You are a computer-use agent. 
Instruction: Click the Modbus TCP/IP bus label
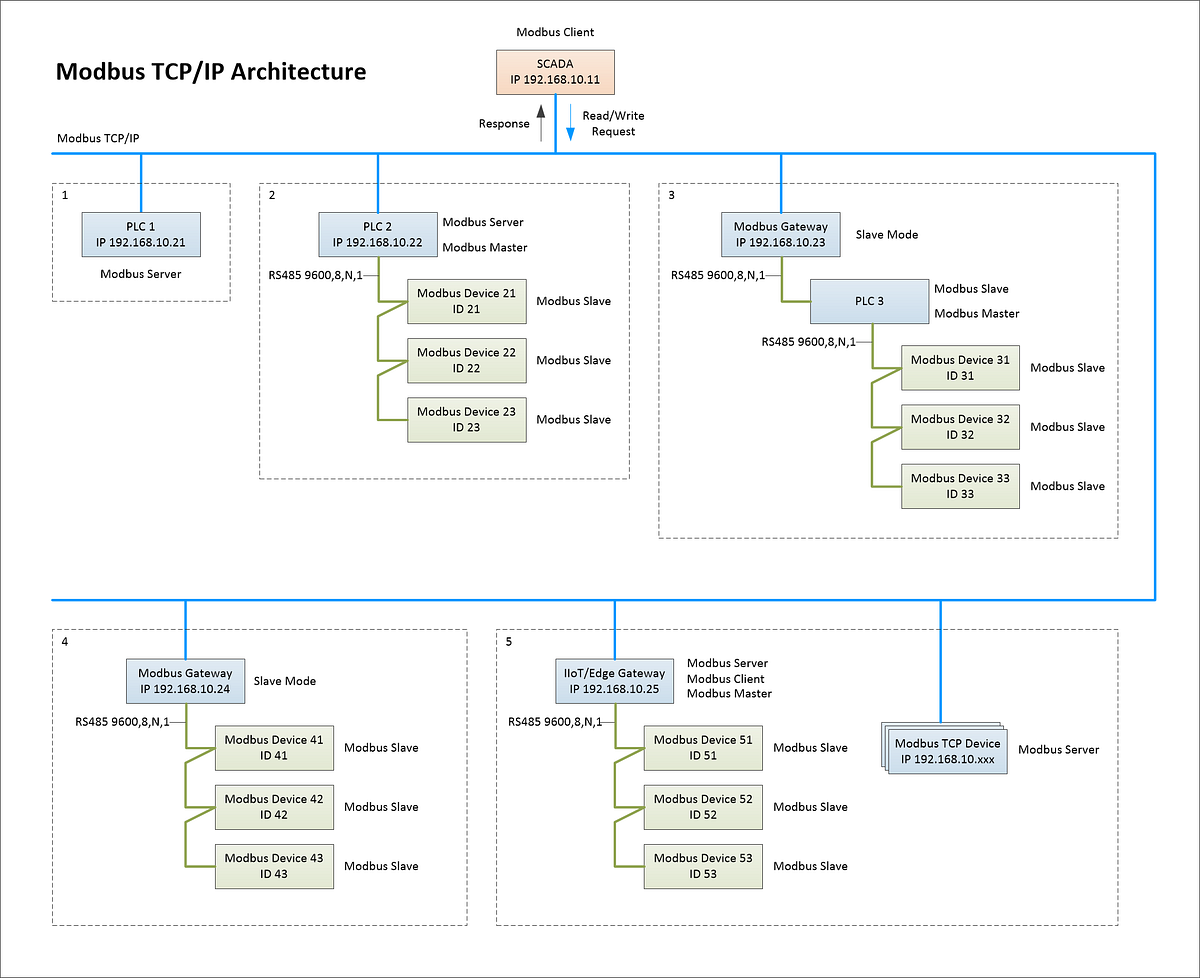100,138
